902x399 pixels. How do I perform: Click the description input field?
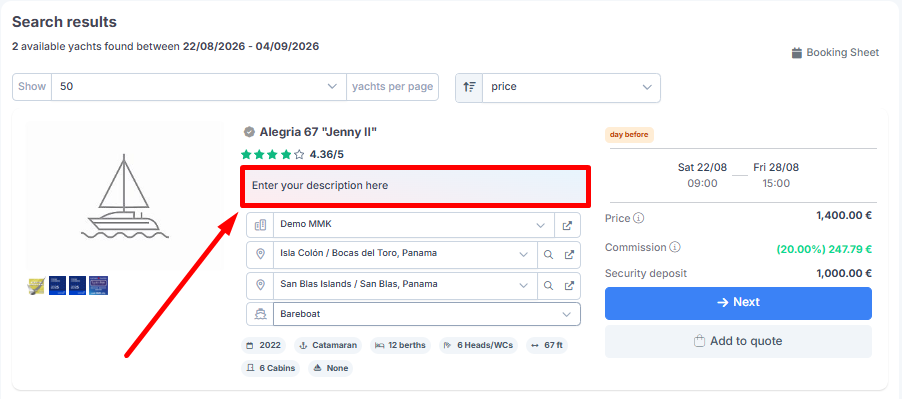[415, 186]
